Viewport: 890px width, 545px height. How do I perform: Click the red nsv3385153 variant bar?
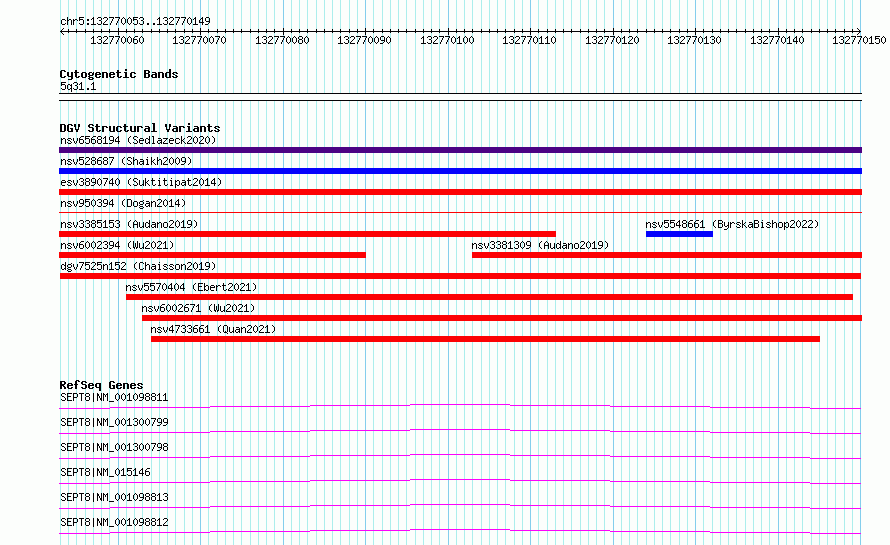coord(307,234)
